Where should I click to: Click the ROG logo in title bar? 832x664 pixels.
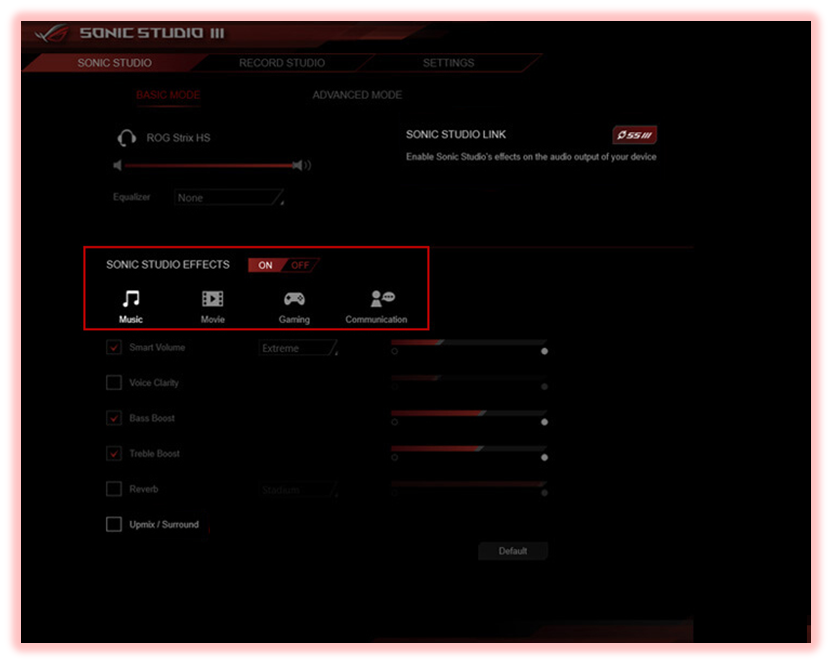[51, 33]
